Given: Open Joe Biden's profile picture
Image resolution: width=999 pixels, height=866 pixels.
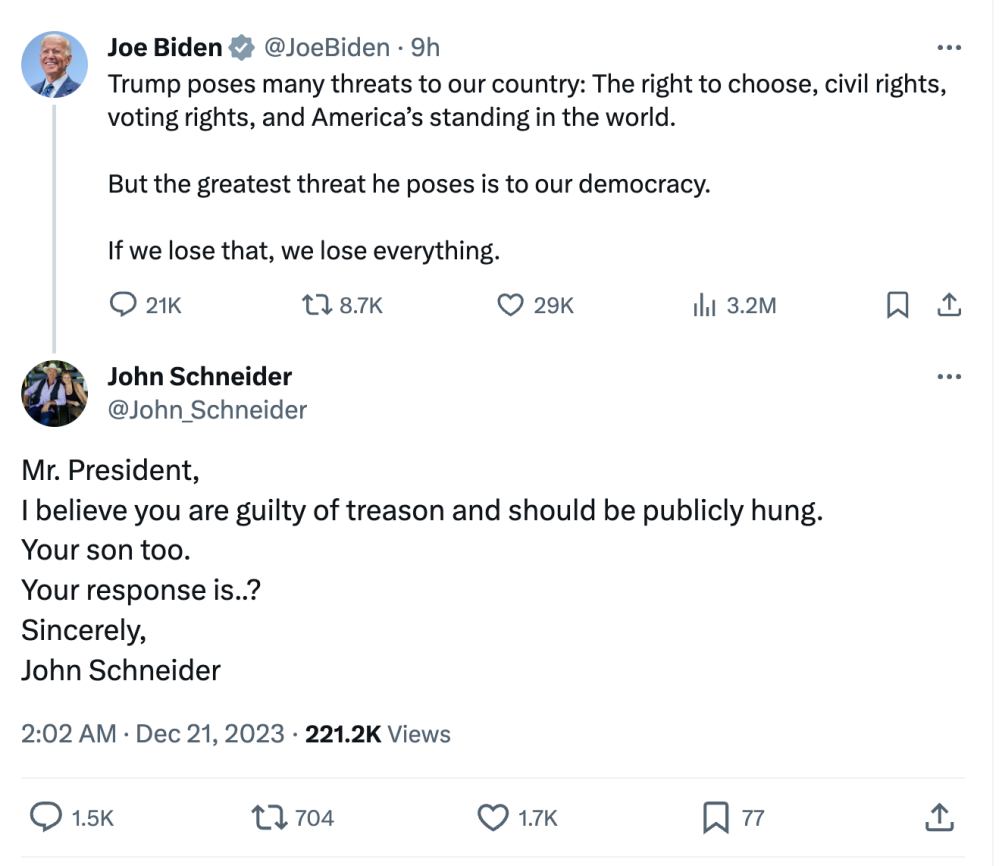Looking at the screenshot, I should click(54, 64).
